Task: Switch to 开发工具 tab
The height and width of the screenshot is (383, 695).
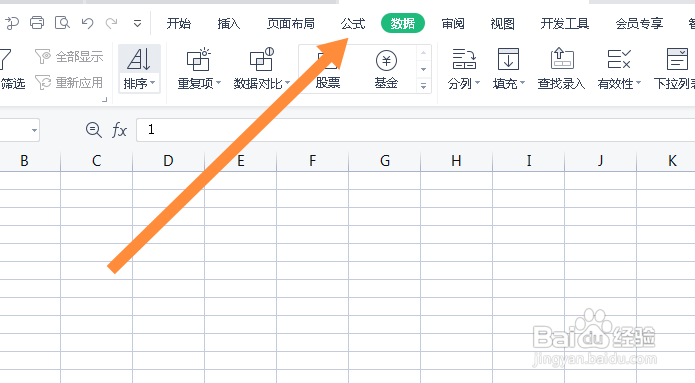Action: click(x=565, y=23)
